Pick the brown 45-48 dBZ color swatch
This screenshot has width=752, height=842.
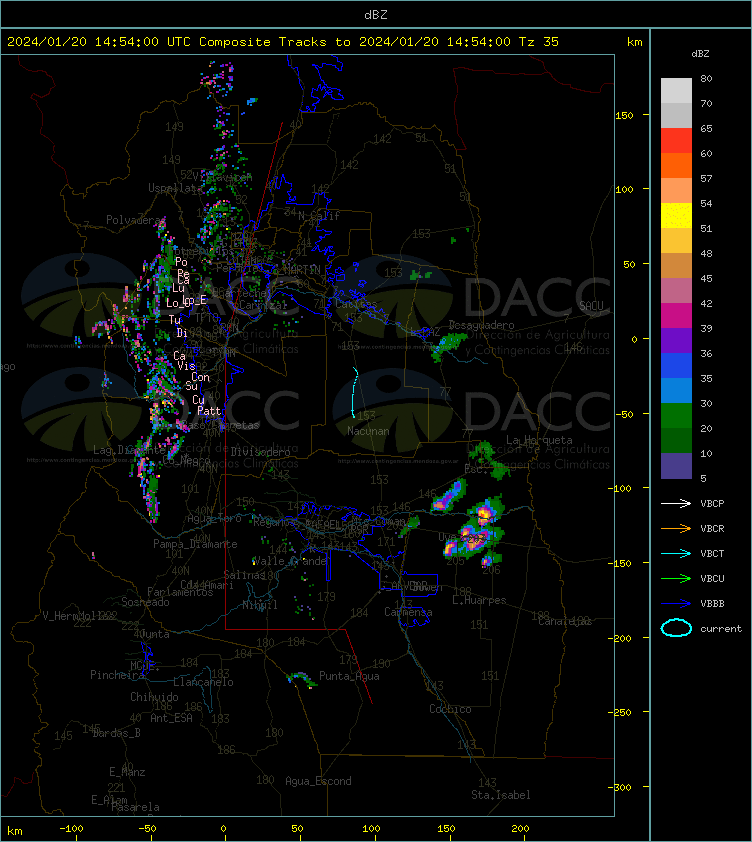click(x=676, y=266)
